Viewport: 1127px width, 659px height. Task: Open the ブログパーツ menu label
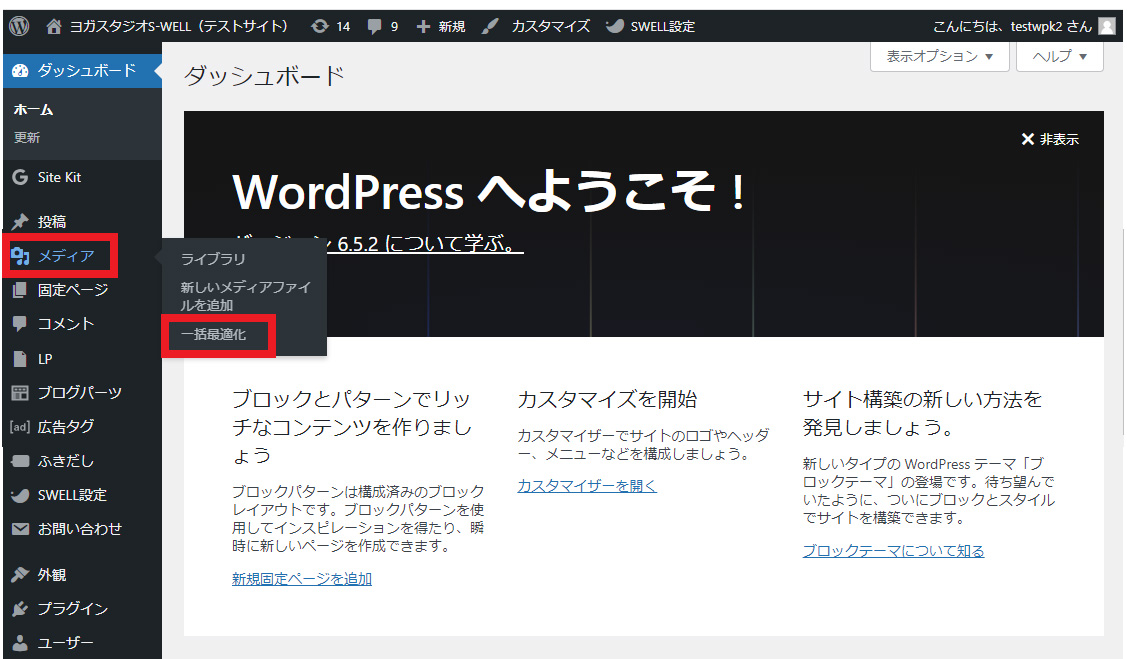(x=80, y=392)
